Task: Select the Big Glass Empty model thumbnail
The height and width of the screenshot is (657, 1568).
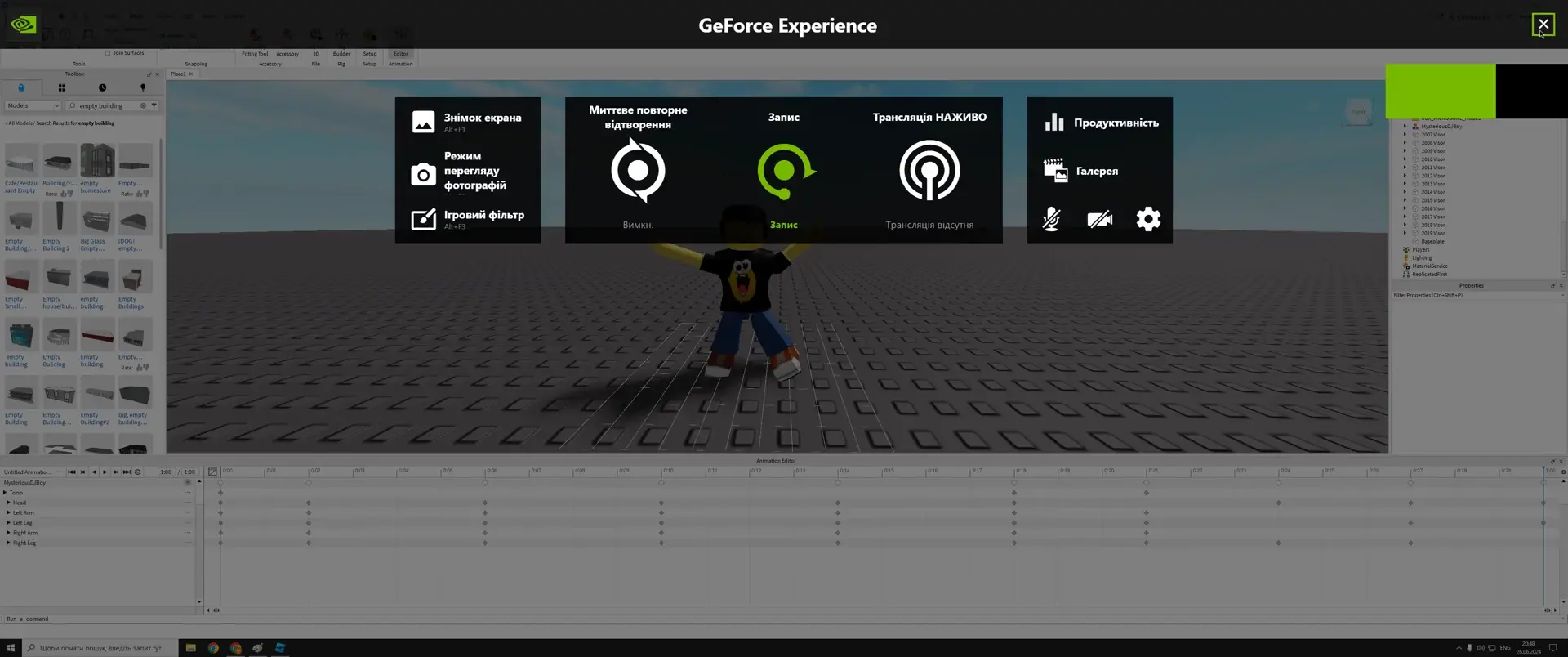Action: coord(96,218)
